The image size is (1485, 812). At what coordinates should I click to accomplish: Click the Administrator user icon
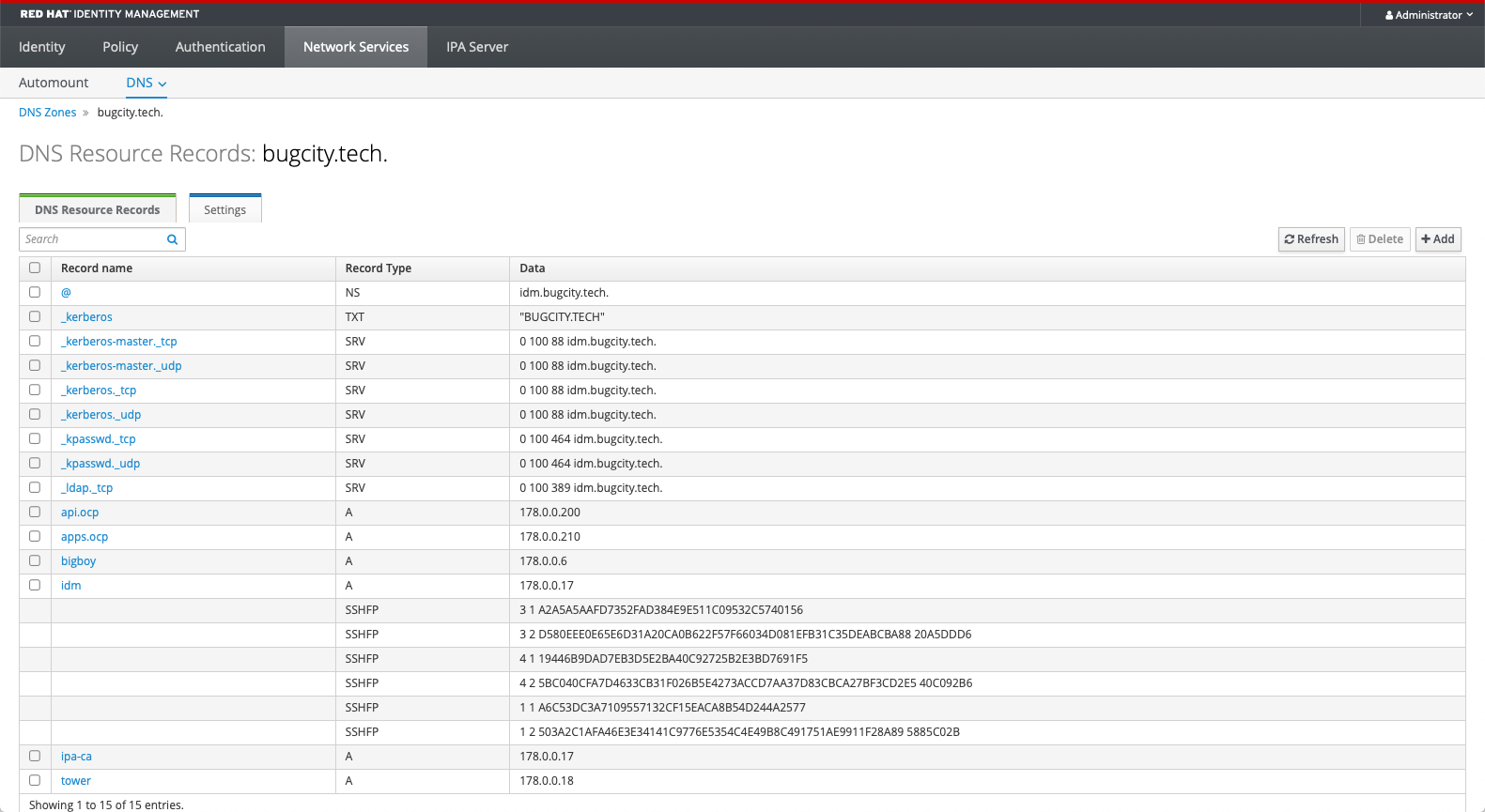[1389, 15]
